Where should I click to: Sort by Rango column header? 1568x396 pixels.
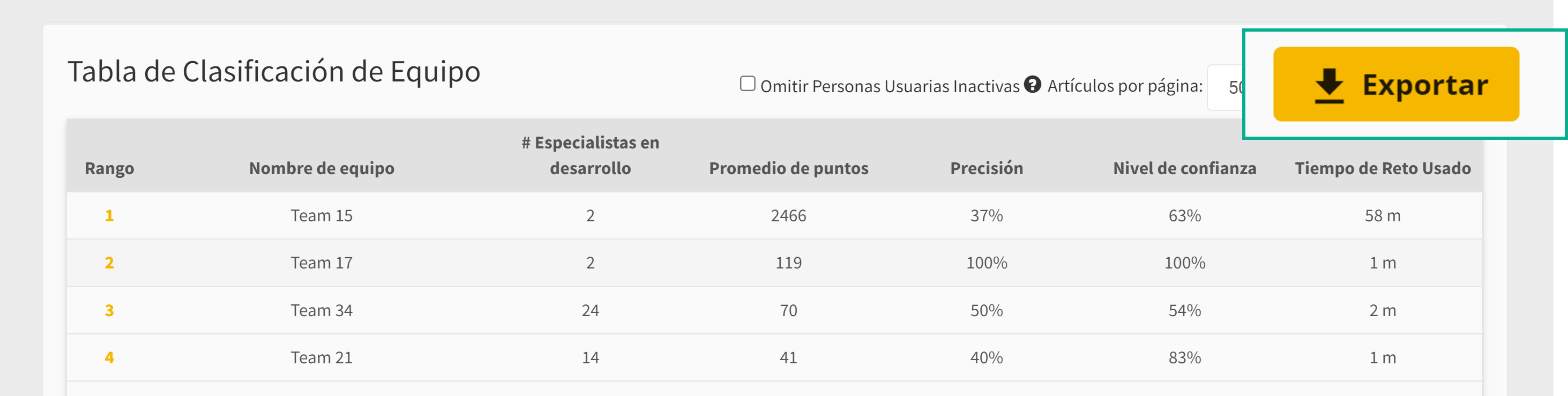click(x=109, y=168)
